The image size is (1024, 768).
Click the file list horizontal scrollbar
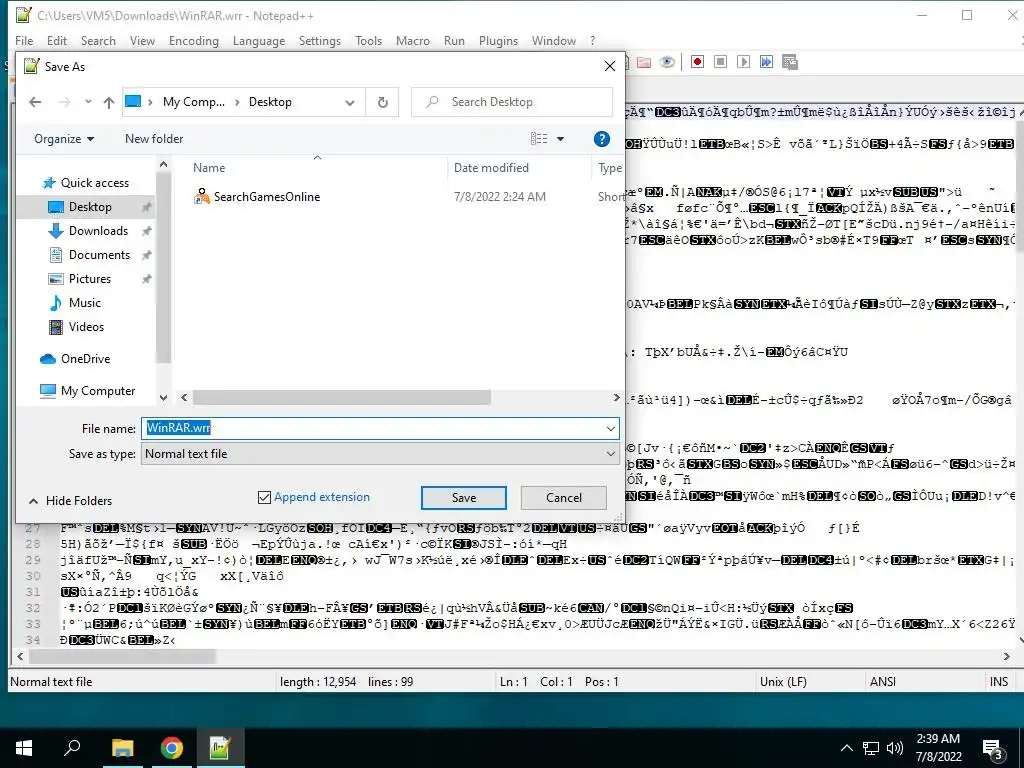342,397
